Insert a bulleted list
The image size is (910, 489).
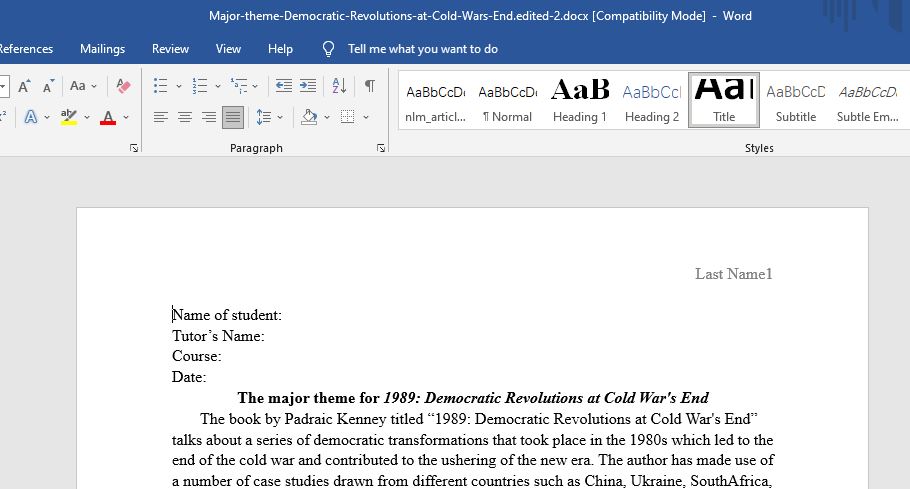pyautogui.click(x=161, y=86)
